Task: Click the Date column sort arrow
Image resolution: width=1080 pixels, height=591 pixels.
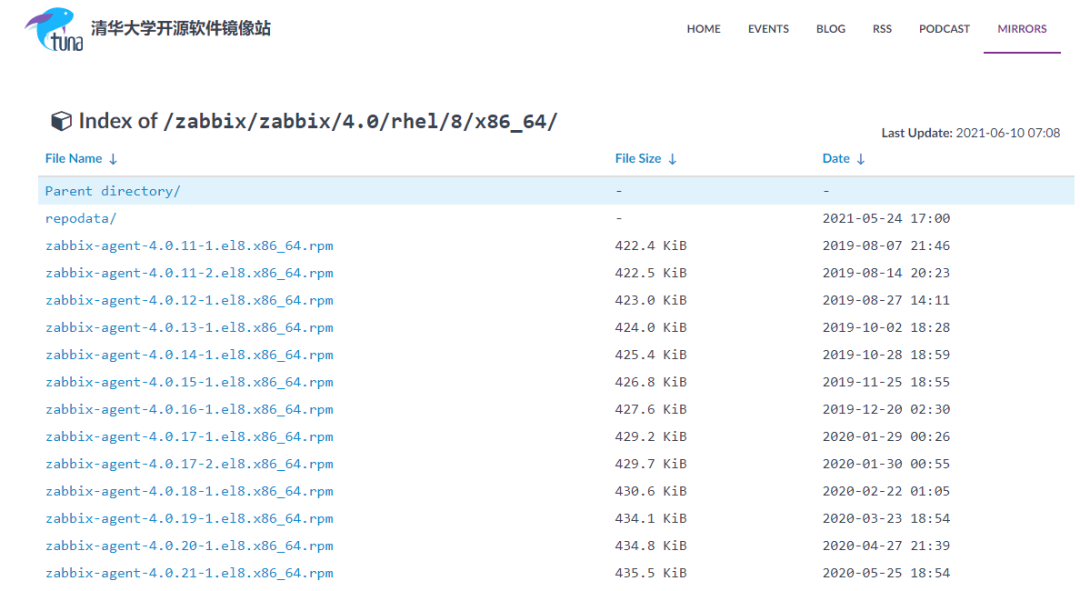Action: click(x=861, y=158)
